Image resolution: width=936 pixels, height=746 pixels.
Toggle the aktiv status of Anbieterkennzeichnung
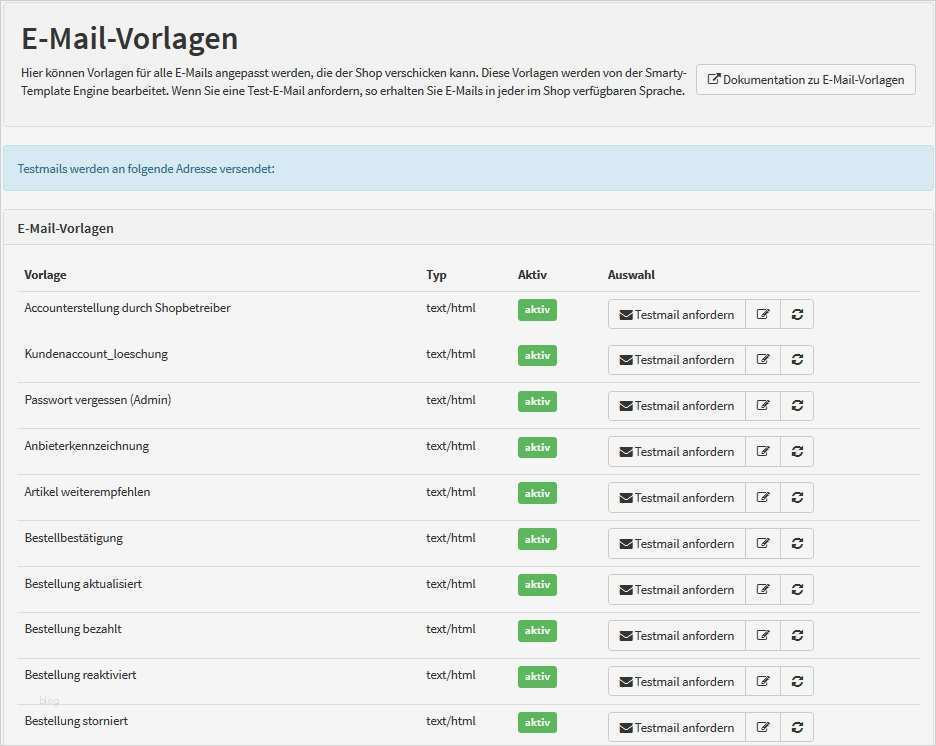(537, 447)
